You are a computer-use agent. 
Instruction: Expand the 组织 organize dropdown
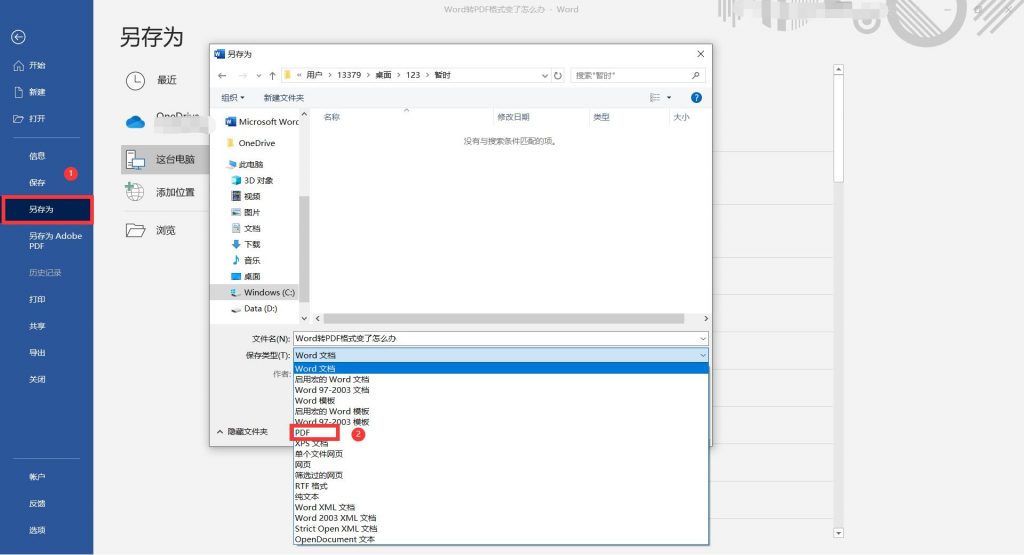point(234,97)
